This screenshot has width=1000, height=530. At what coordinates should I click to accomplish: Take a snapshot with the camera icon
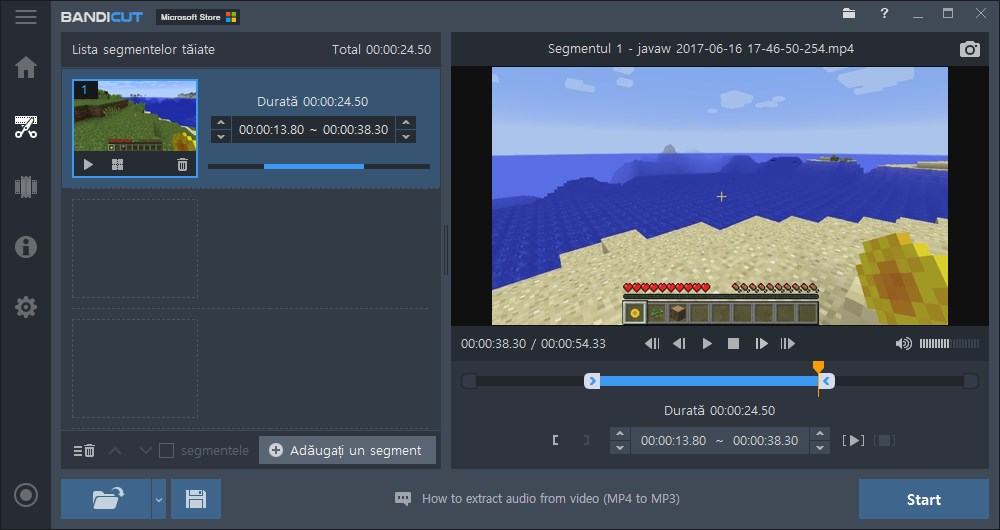coord(969,49)
